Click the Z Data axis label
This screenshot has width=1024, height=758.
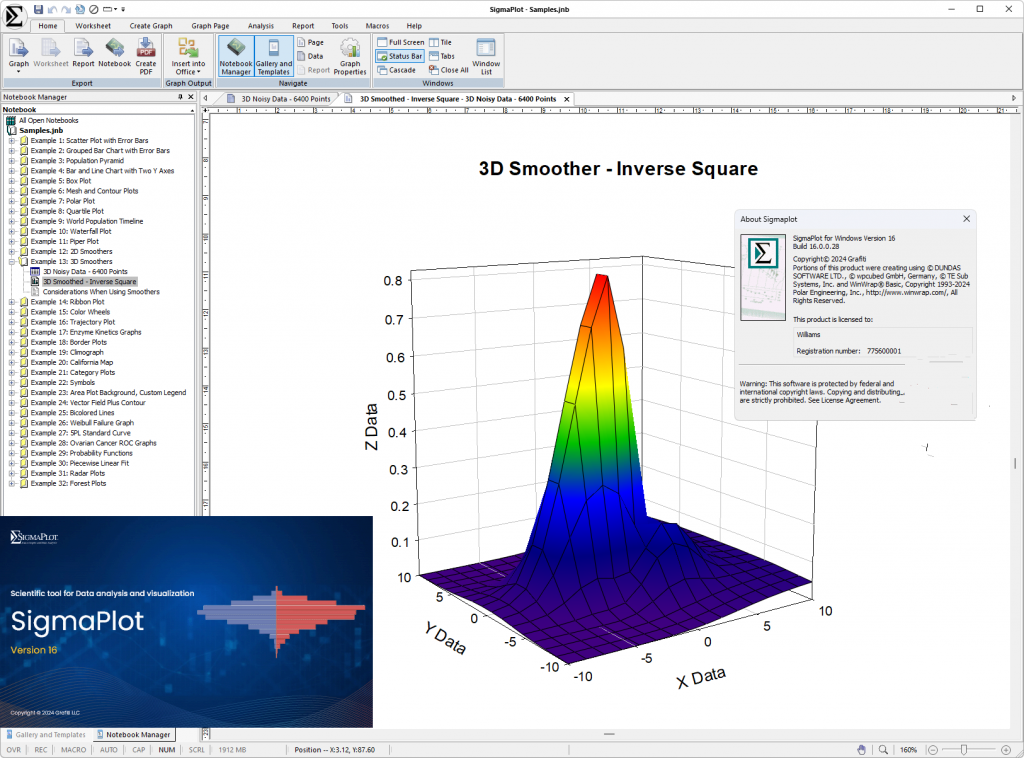pos(371,427)
